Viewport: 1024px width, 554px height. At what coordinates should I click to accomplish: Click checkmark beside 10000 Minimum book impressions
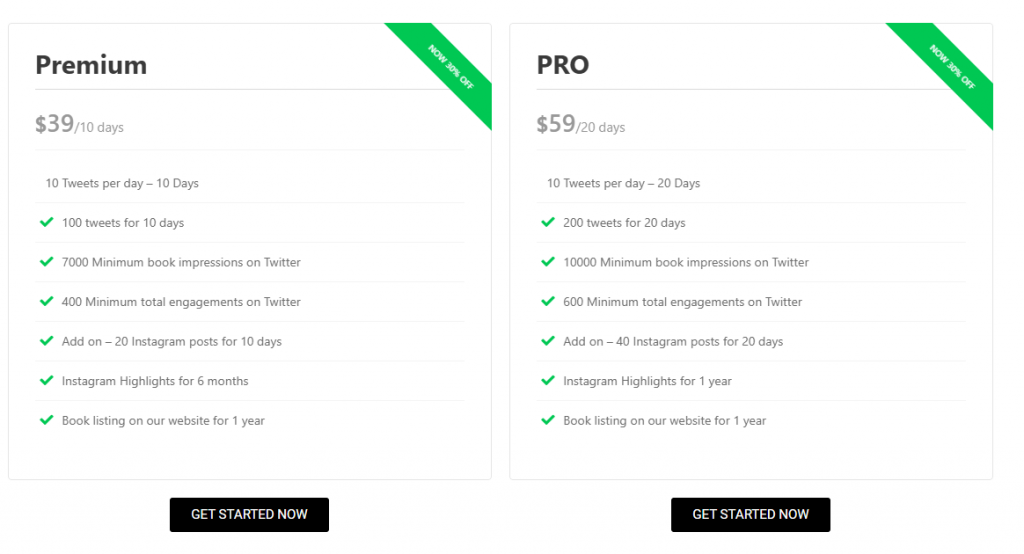(x=548, y=262)
